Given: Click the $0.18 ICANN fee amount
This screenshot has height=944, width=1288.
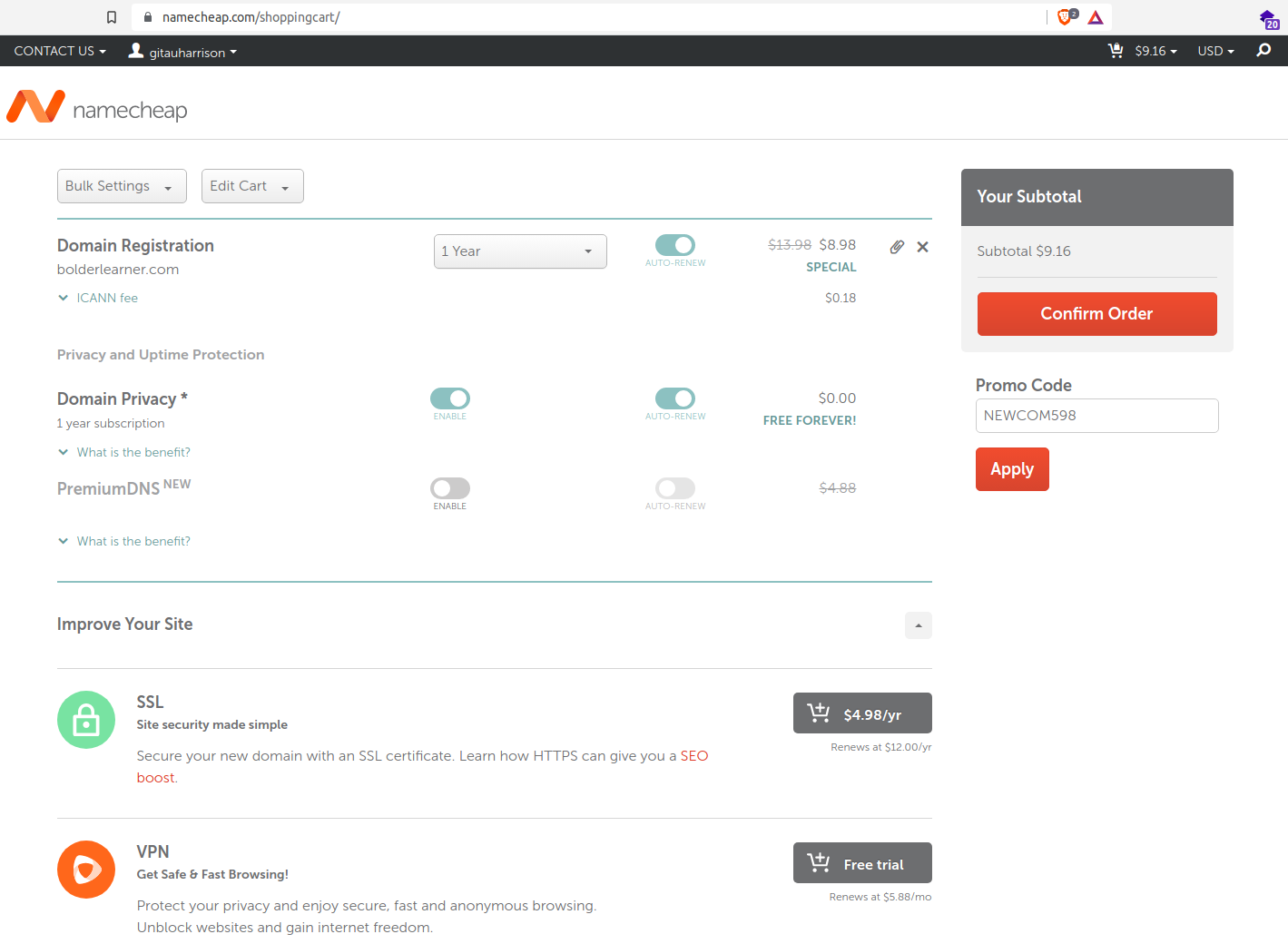Looking at the screenshot, I should tap(841, 298).
